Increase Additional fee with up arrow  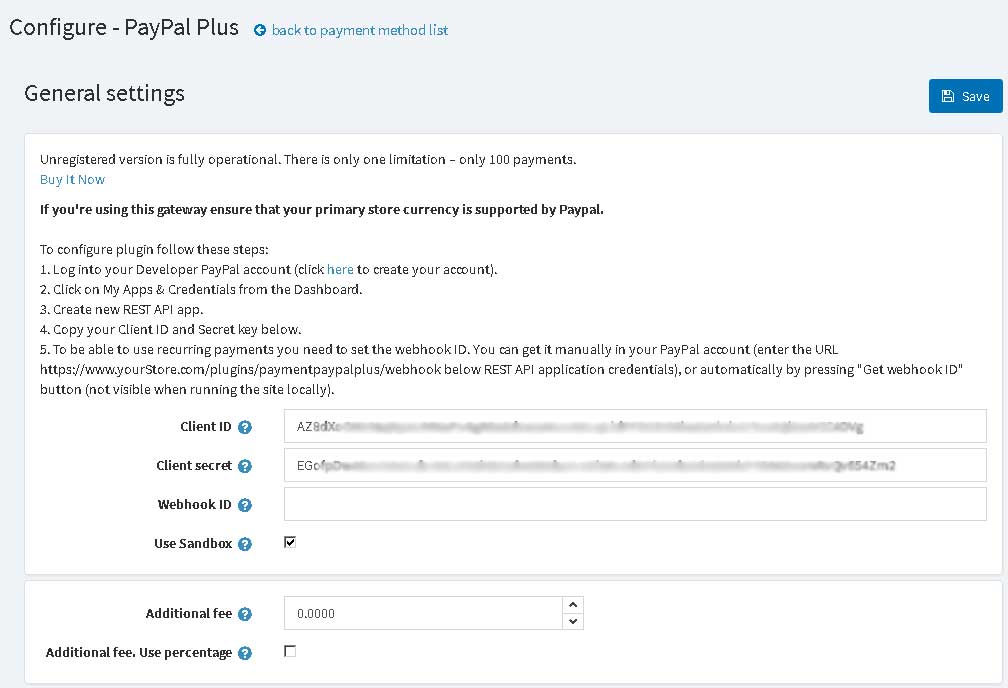pyautogui.click(x=572, y=604)
